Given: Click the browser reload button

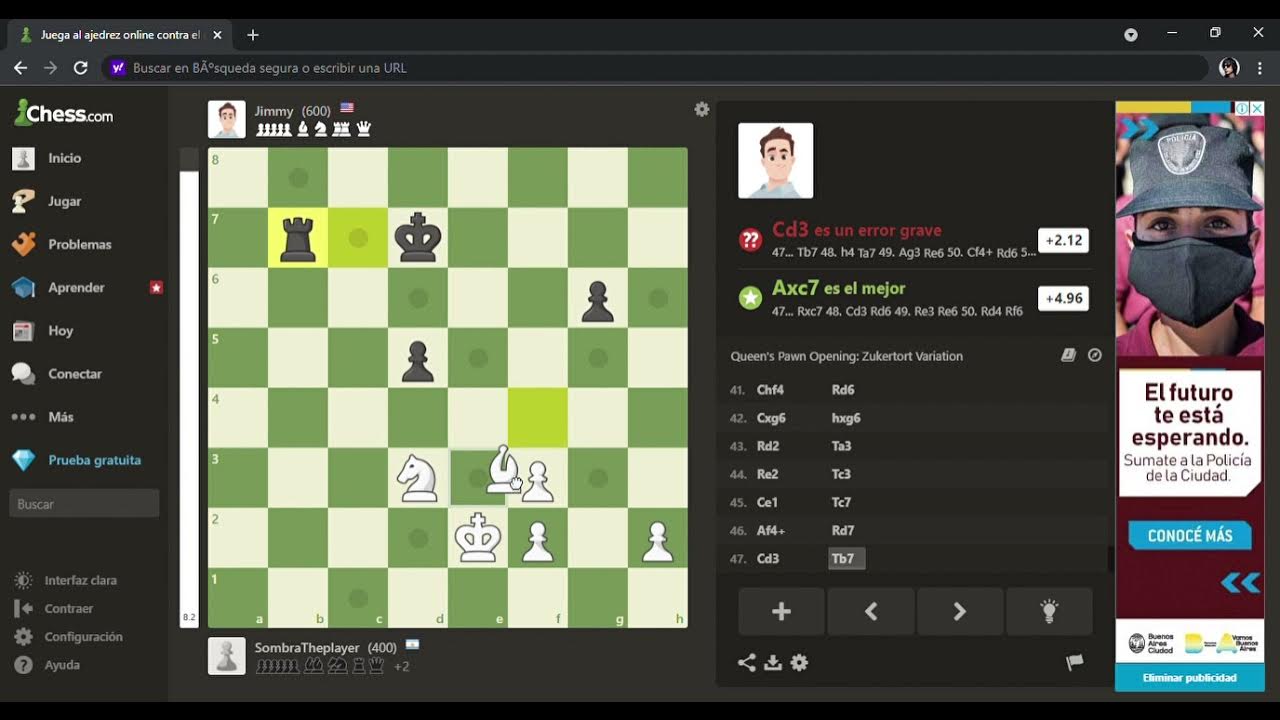Looking at the screenshot, I should tap(81, 68).
